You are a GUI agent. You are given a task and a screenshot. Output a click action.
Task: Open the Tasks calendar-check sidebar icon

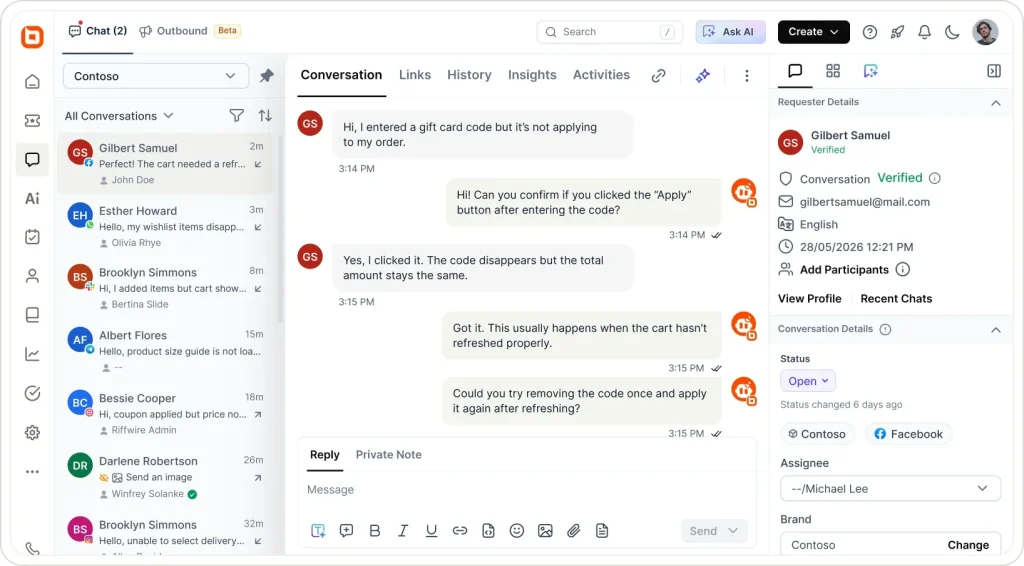pyautogui.click(x=32, y=237)
